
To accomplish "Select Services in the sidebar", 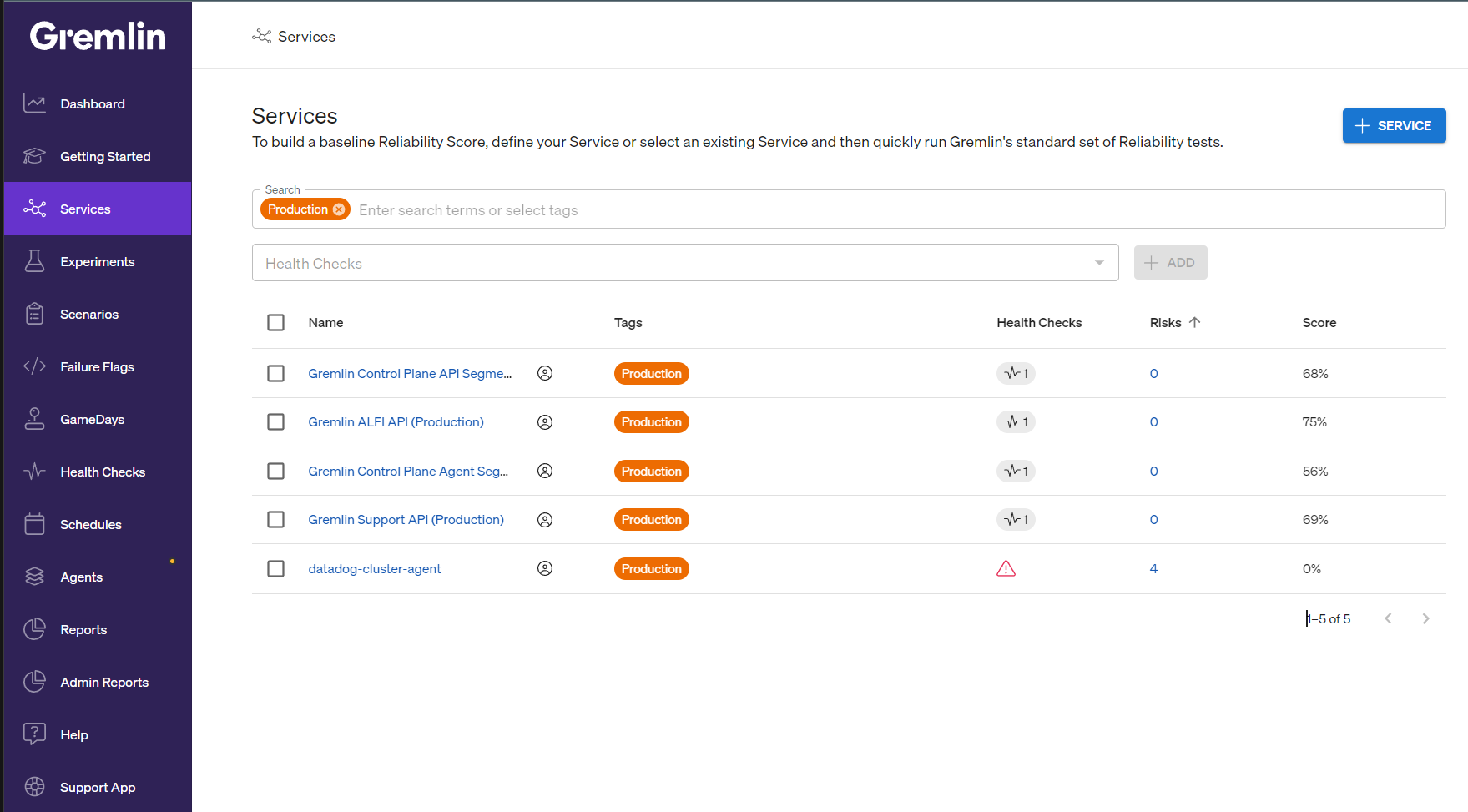I will tap(98, 209).
